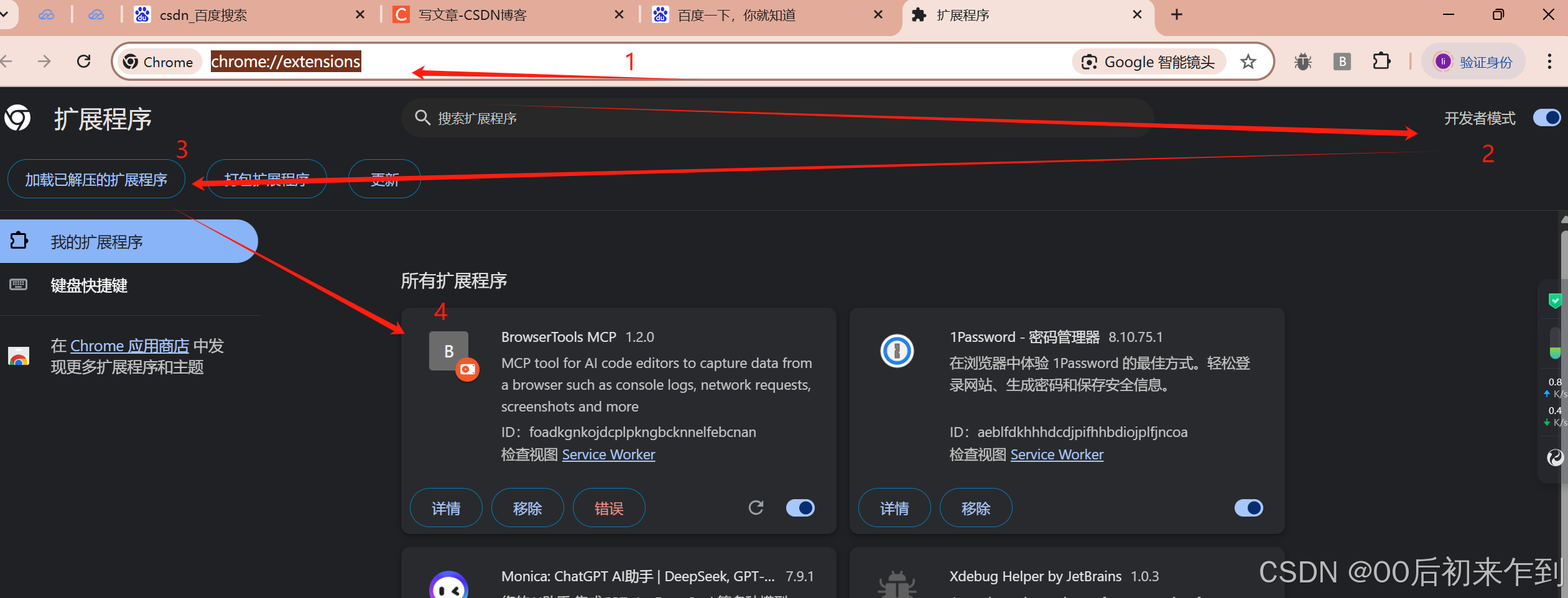Screen dimensions: 1568x598
Task: Open the new tab plus button
Action: (1176, 14)
